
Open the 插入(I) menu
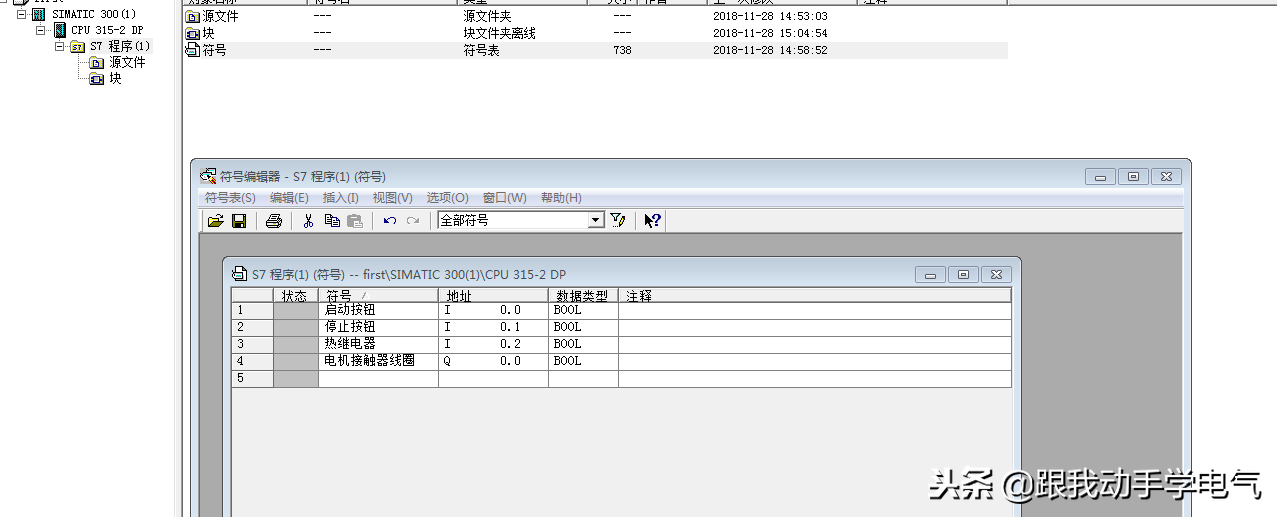coord(340,198)
